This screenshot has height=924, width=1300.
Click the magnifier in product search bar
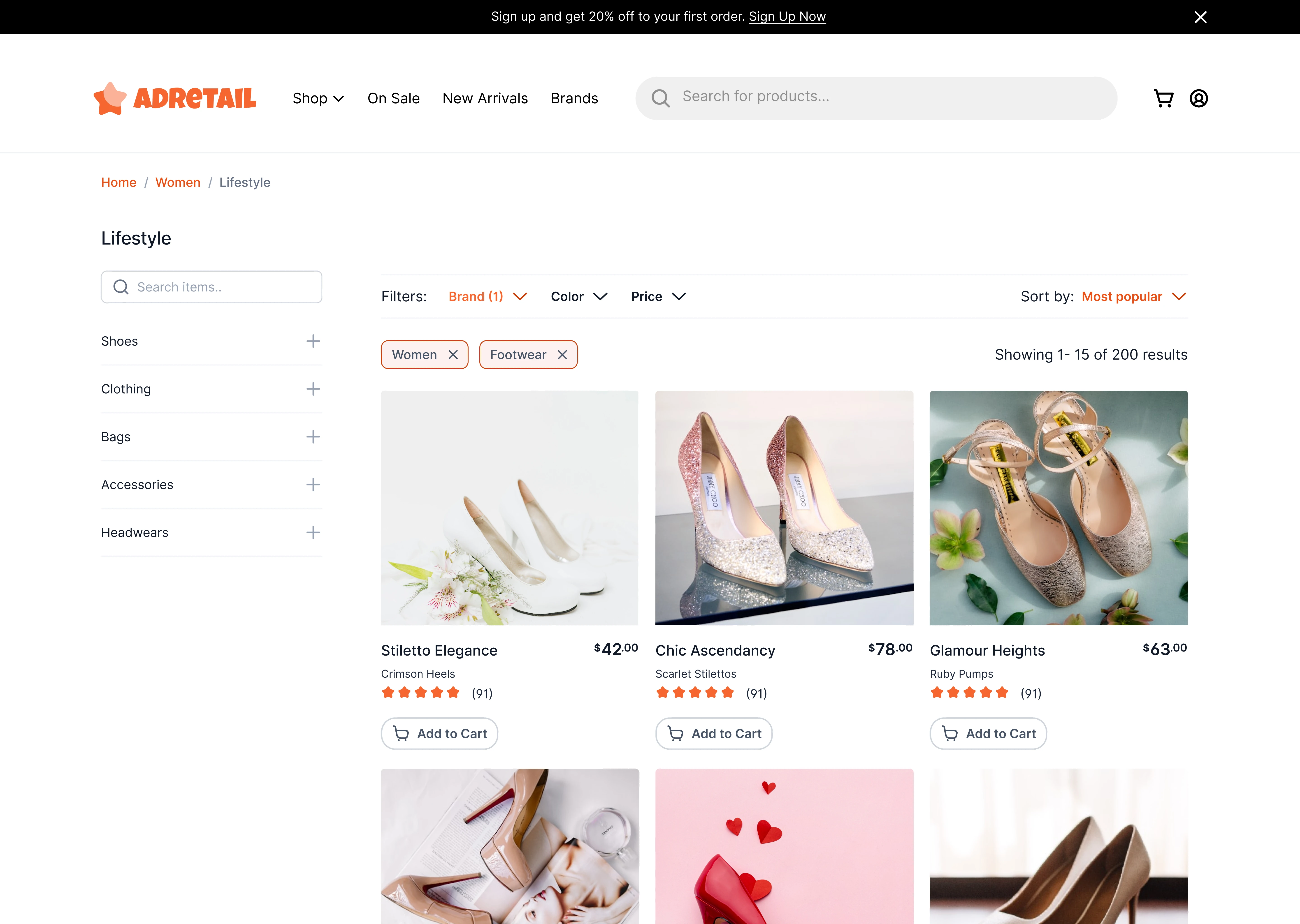point(660,98)
